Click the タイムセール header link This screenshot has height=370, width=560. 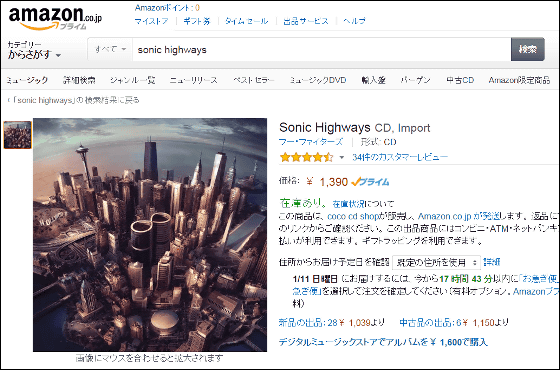click(246, 21)
